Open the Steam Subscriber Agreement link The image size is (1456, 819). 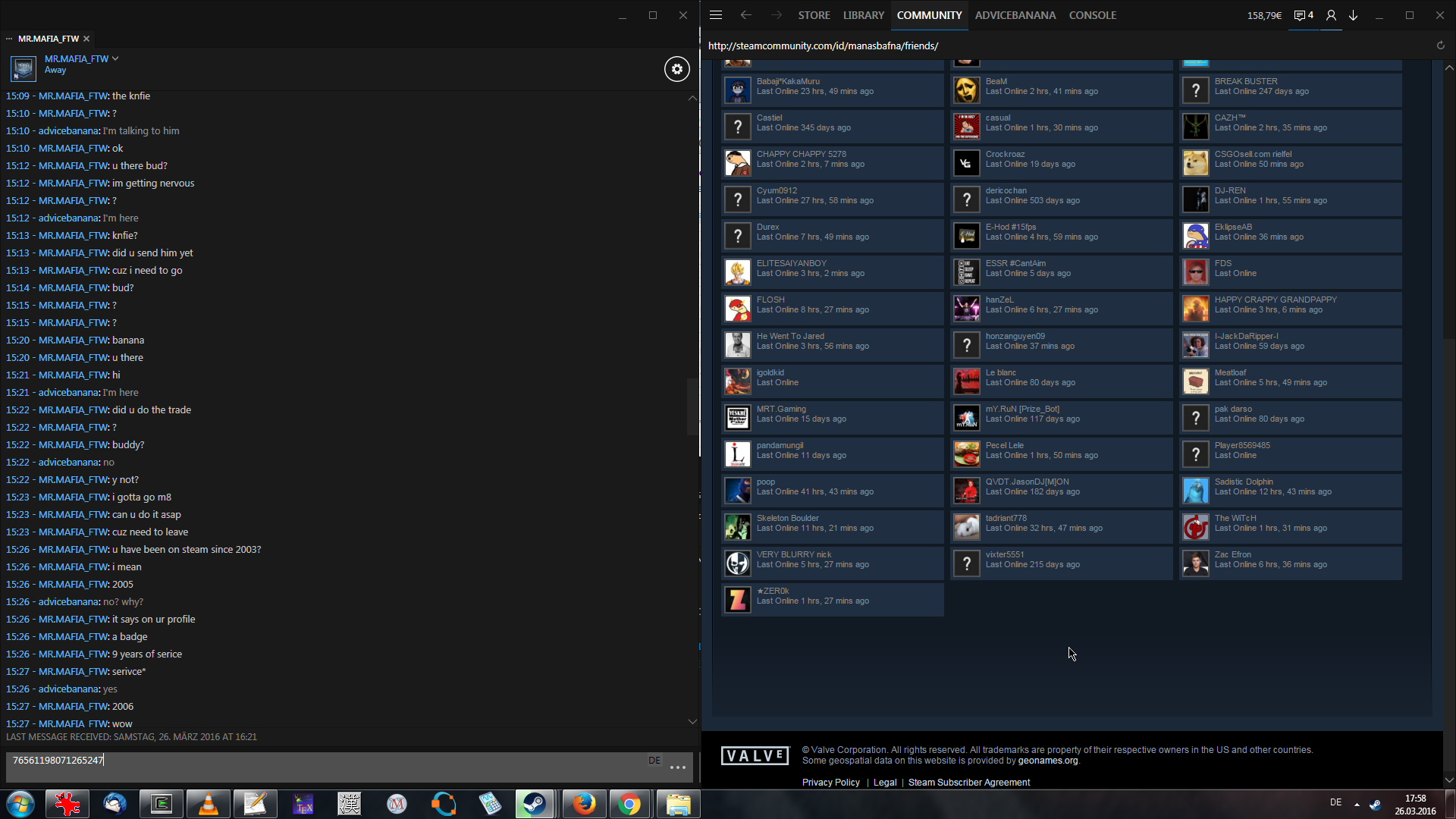click(968, 783)
